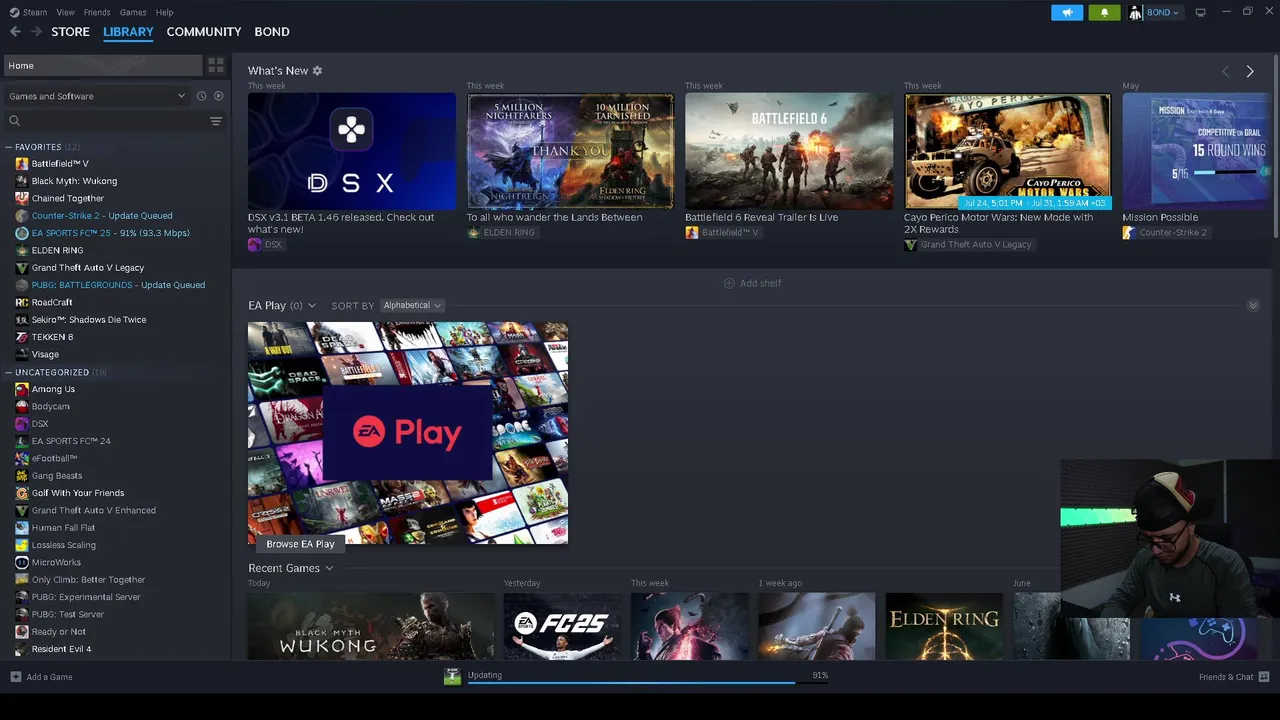Click the eFootball icon in the list
The image size is (1280, 720).
coord(22,458)
